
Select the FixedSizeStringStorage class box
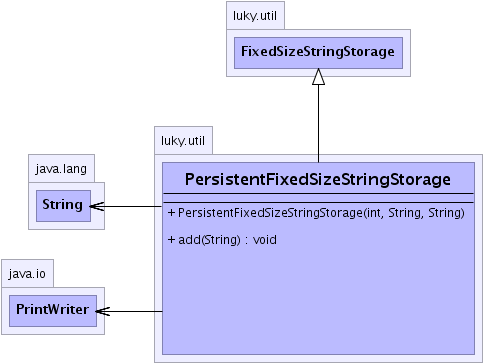318,53
